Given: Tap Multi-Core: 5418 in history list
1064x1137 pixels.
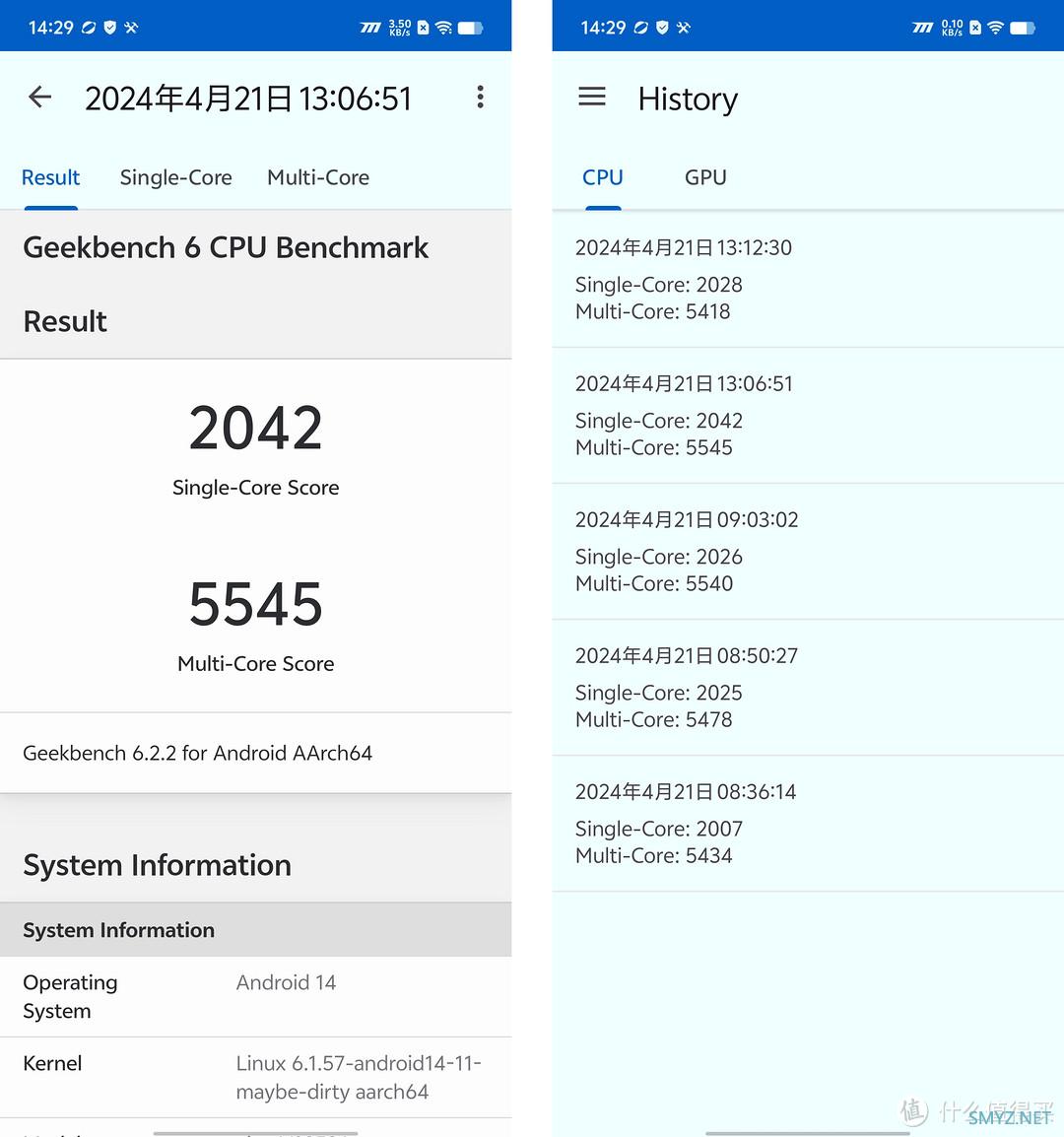Looking at the screenshot, I should coord(653,311).
